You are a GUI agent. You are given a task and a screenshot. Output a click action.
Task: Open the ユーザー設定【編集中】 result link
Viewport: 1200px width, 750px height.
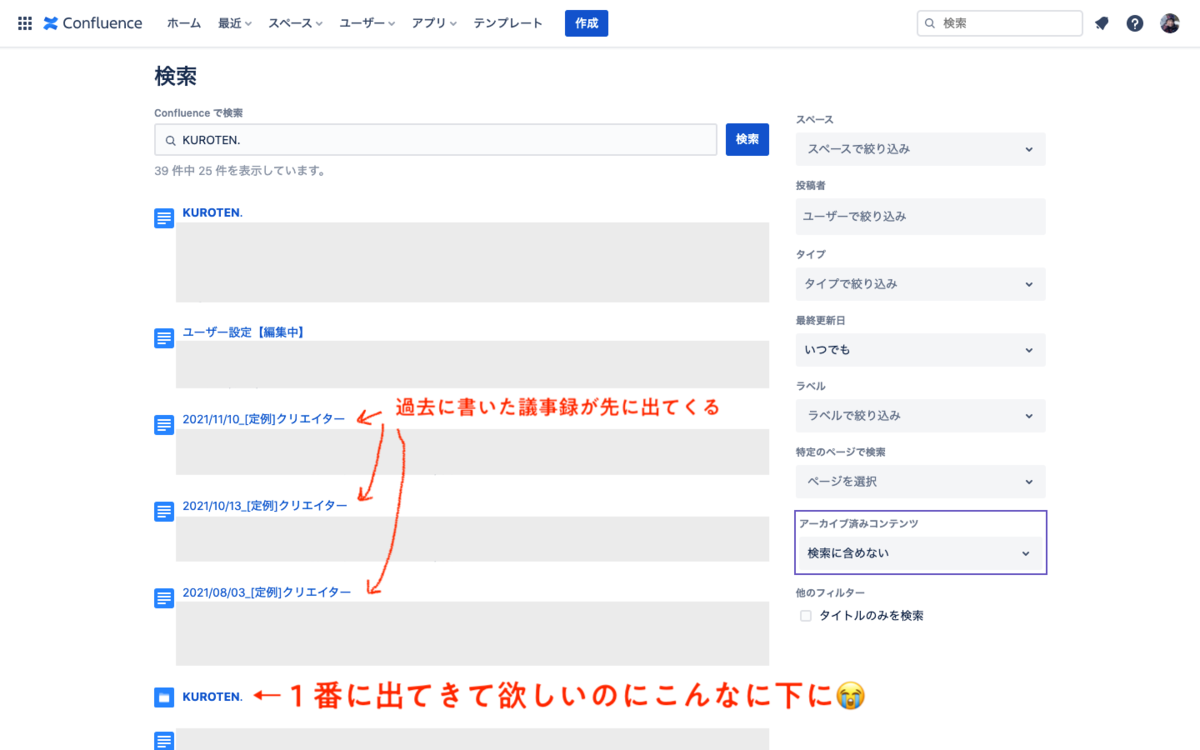243,332
